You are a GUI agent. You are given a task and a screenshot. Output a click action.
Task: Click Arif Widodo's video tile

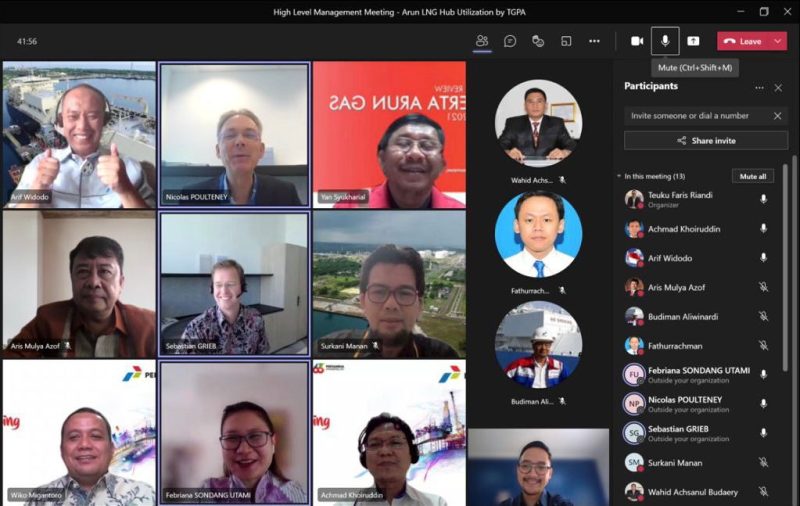[79, 135]
